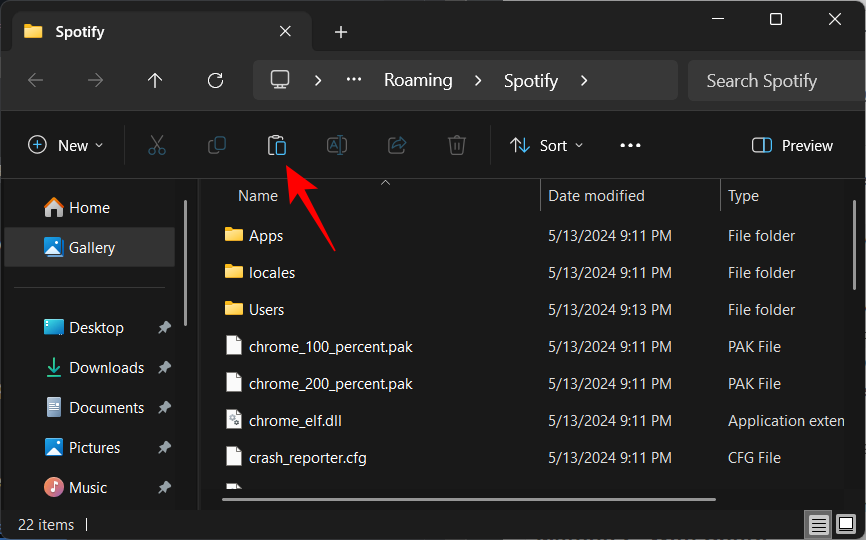
Task: Open the New item dropdown
Action: [x=66, y=146]
